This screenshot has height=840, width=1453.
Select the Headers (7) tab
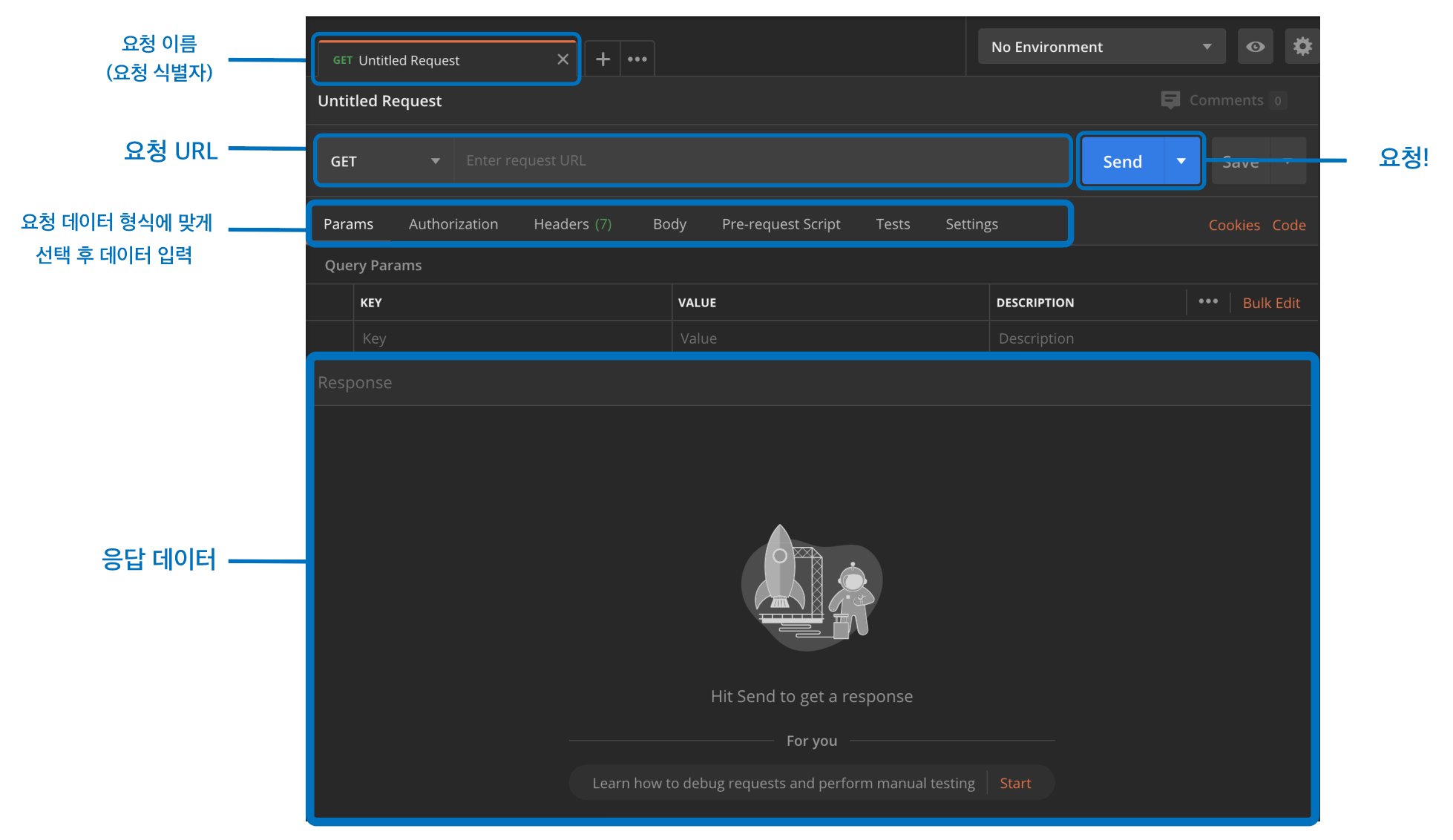[572, 224]
